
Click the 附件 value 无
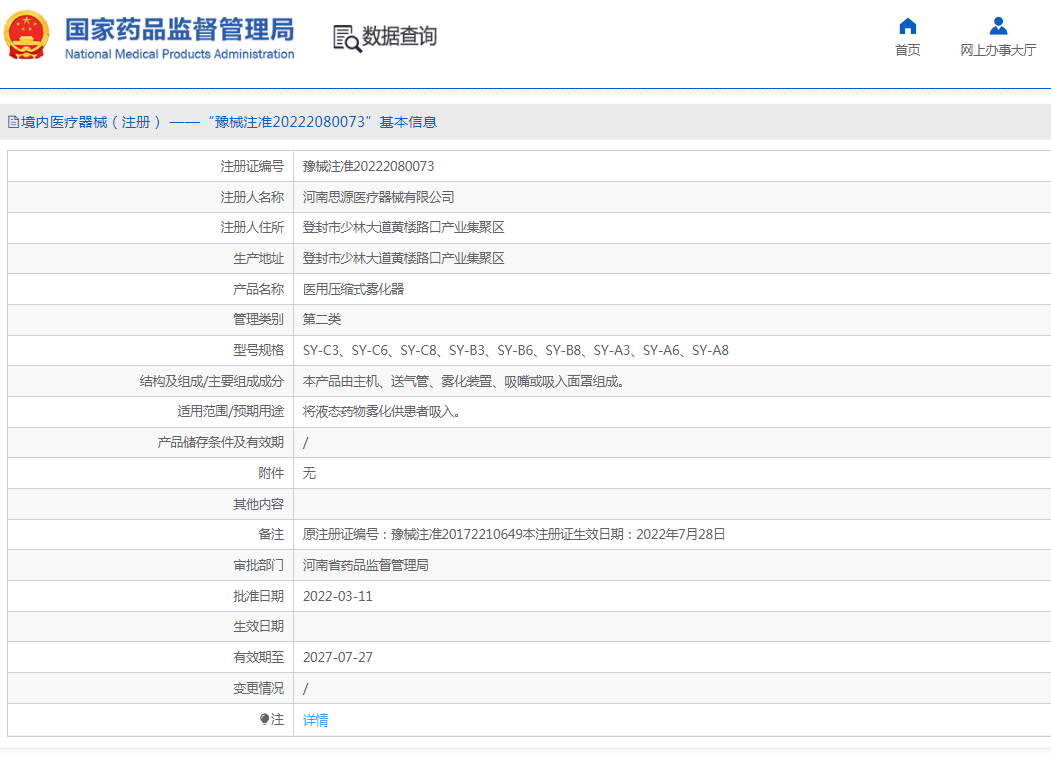point(309,473)
